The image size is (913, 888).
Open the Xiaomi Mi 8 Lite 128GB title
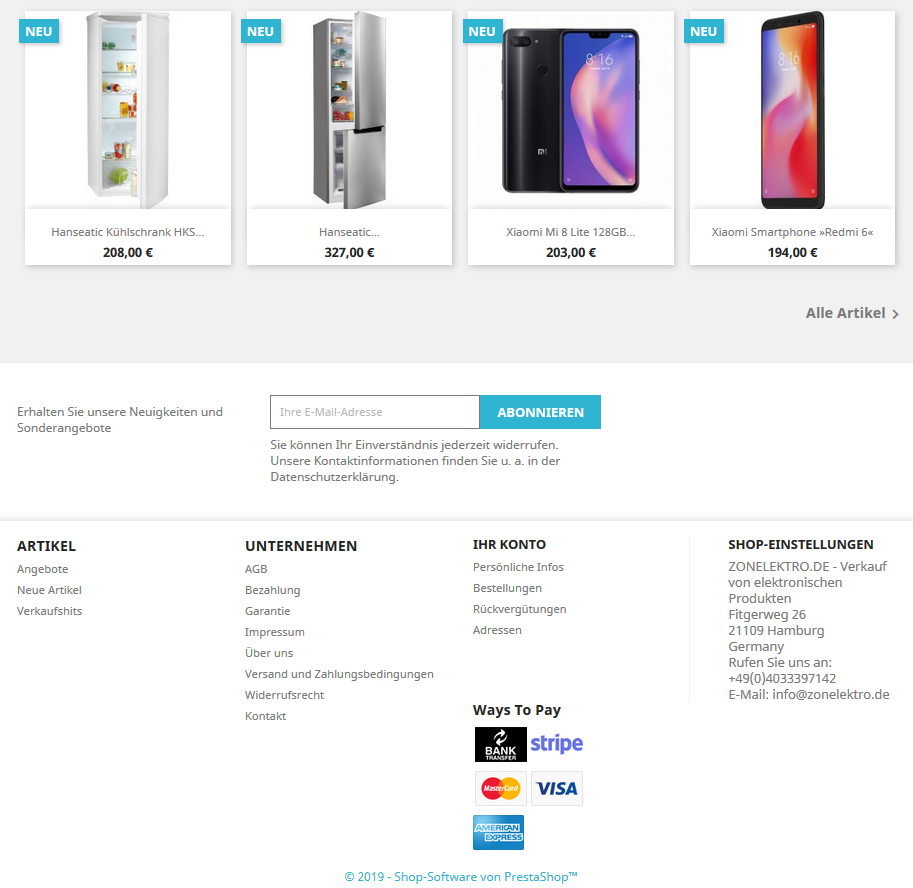[571, 232]
